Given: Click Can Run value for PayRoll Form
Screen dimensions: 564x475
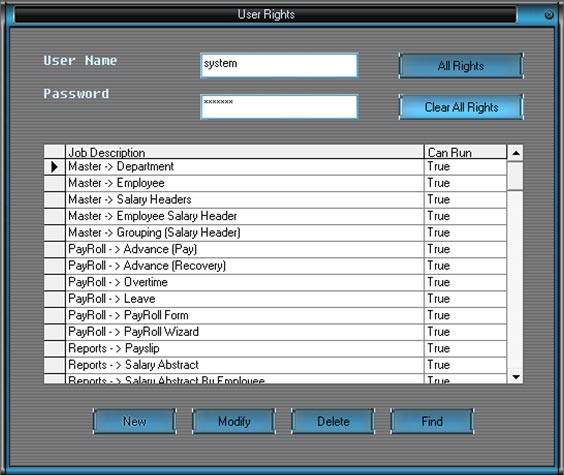Looking at the screenshot, I should tap(465, 316).
